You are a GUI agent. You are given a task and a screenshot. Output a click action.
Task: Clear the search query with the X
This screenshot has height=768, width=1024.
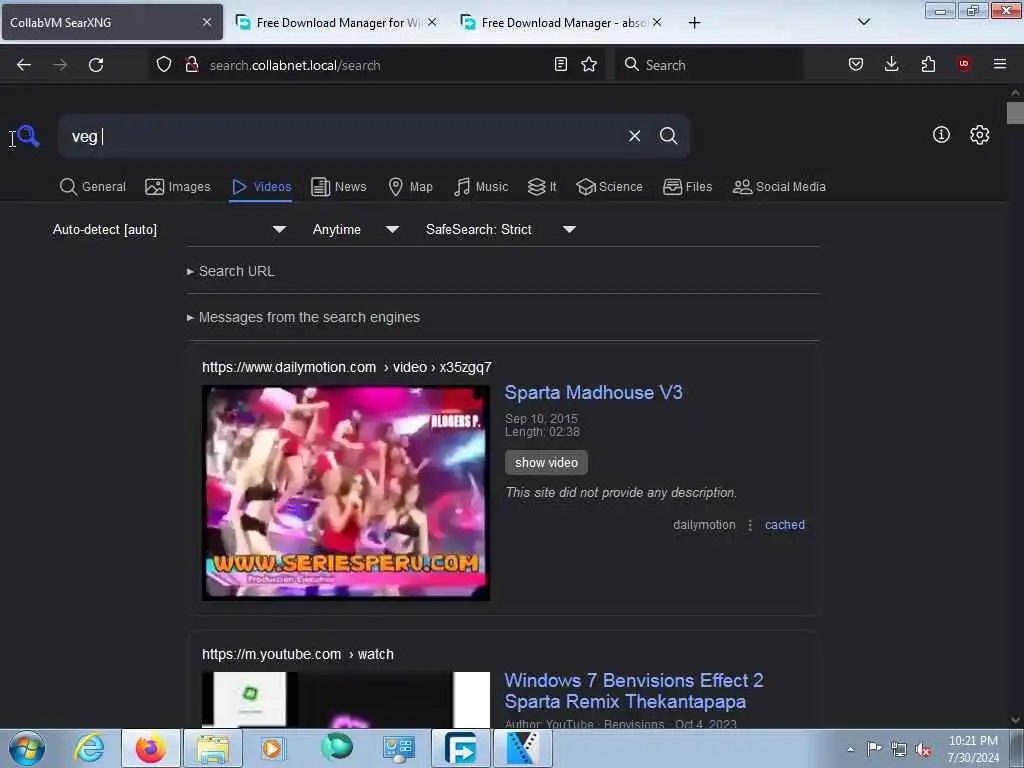coord(634,136)
